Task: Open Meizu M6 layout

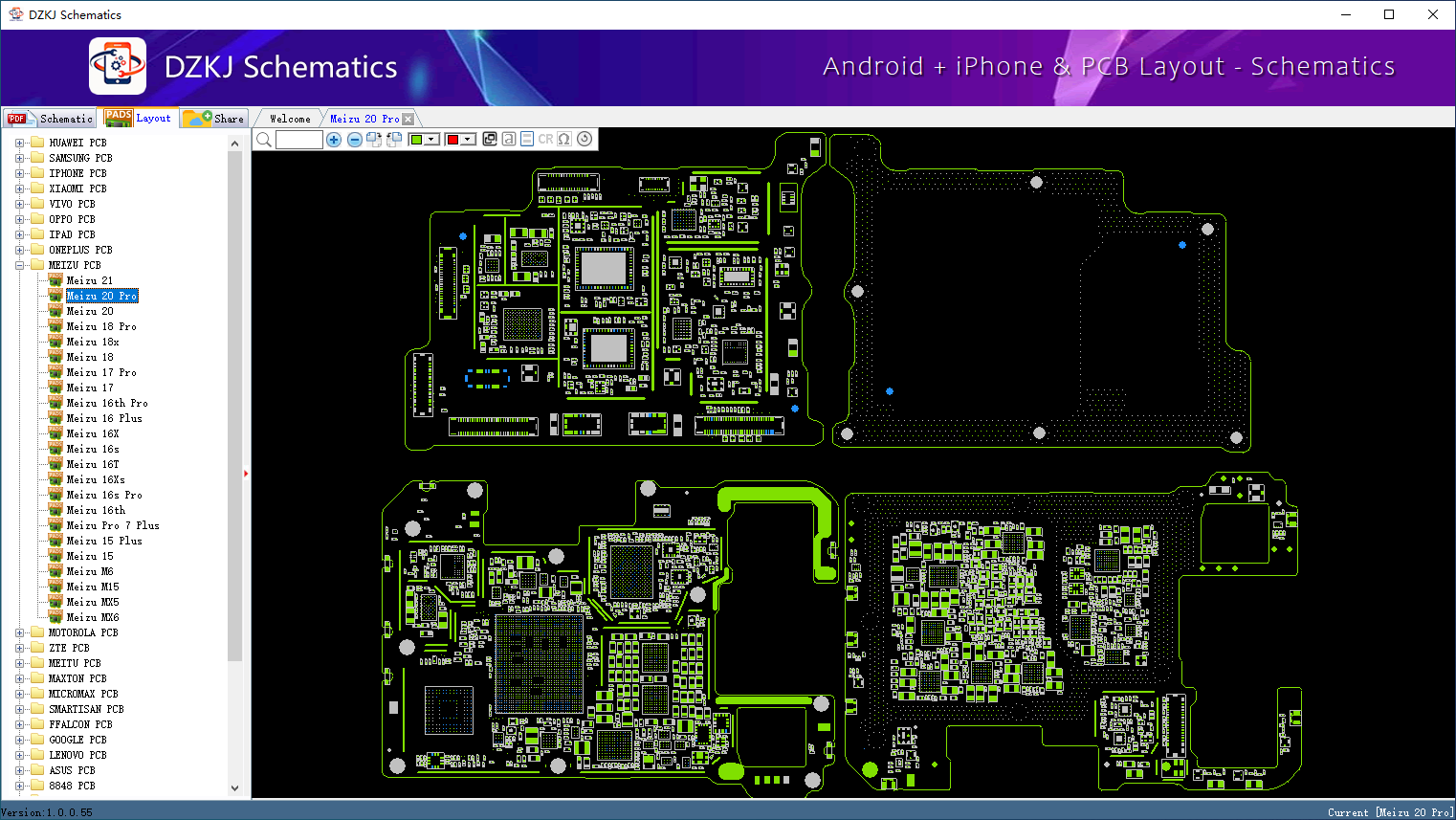Action: [x=90, y=571]
